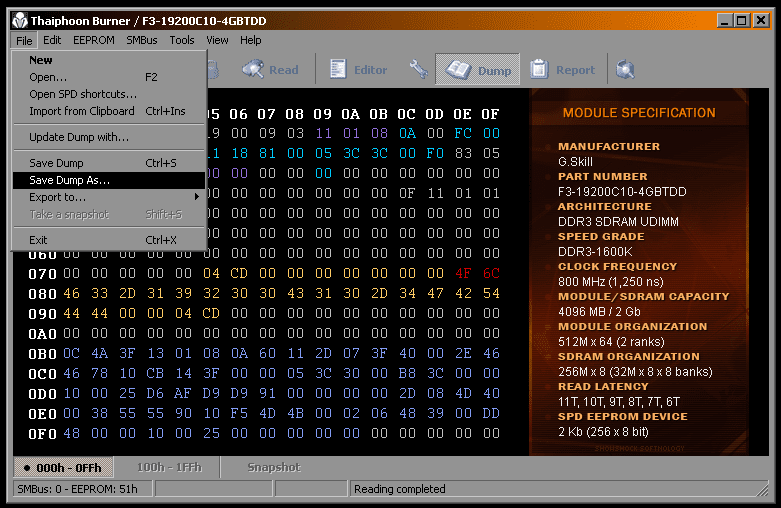Click the Reading completed status text
Screen dimensions: 781x508
point(399,489)
